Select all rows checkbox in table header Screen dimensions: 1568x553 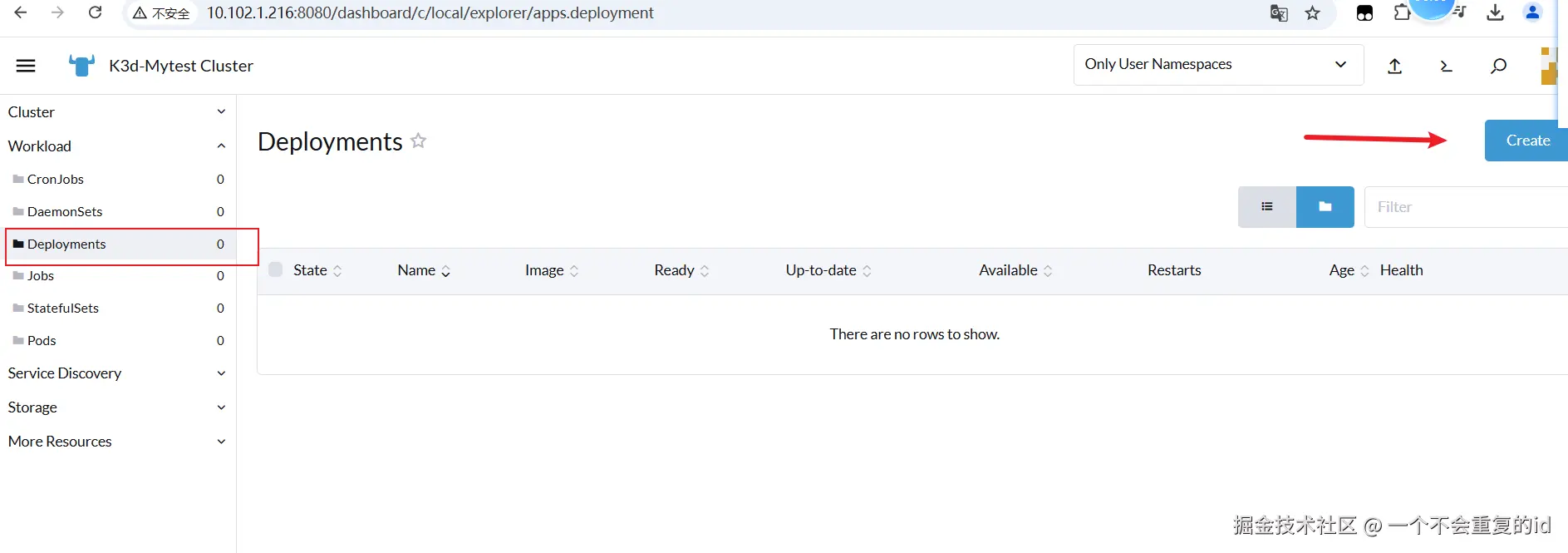point(276,269)
